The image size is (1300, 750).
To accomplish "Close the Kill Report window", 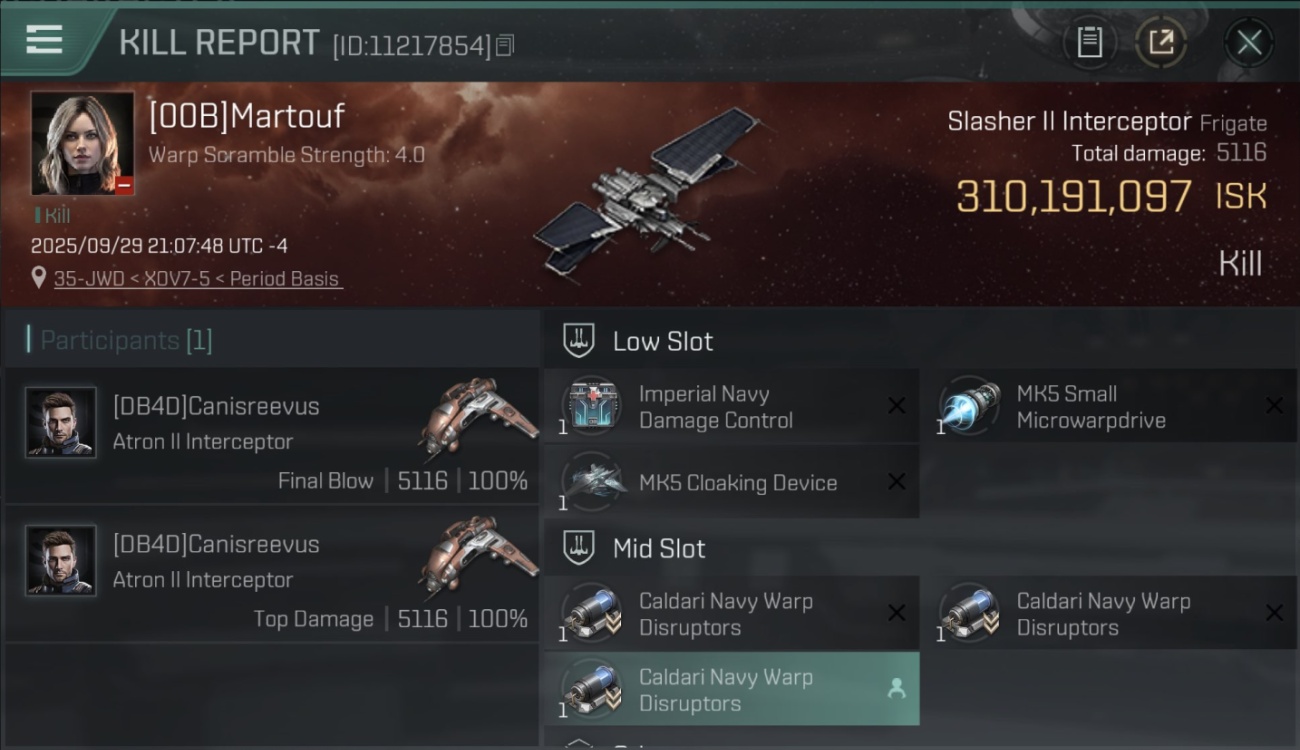I will 1248,42.
